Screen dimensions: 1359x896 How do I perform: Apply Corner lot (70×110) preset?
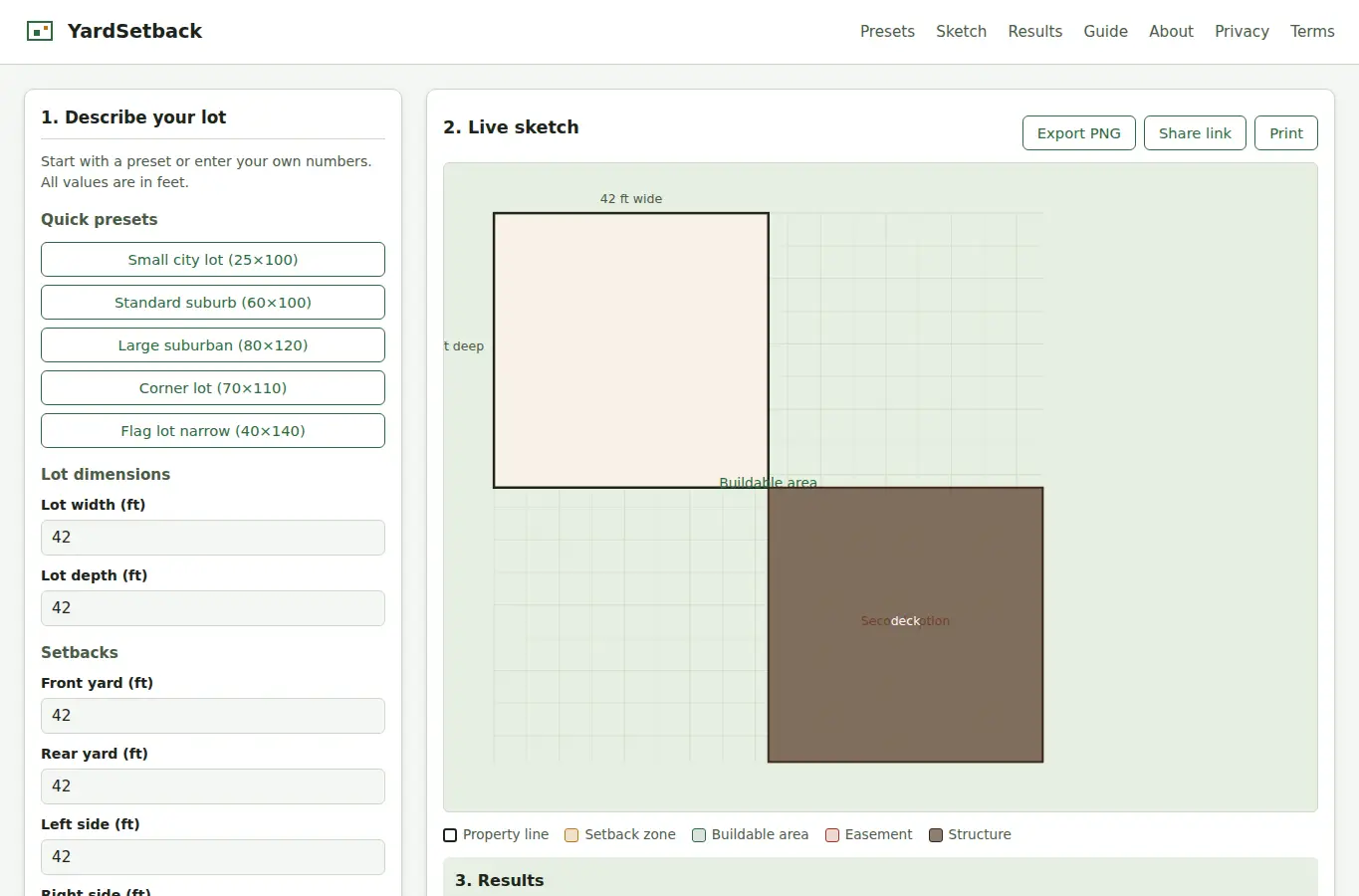click(213, 388)
